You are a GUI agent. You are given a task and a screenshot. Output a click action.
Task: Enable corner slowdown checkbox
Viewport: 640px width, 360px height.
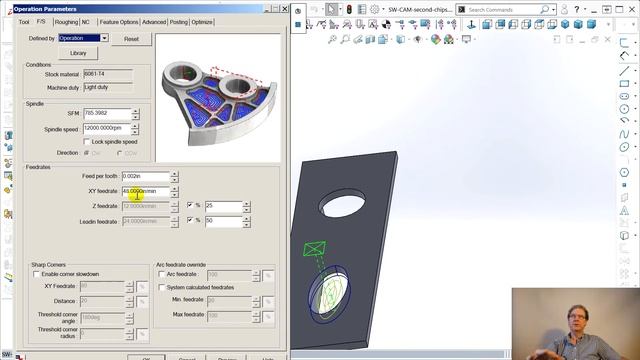pyautogui.click(x=36, y=274)
